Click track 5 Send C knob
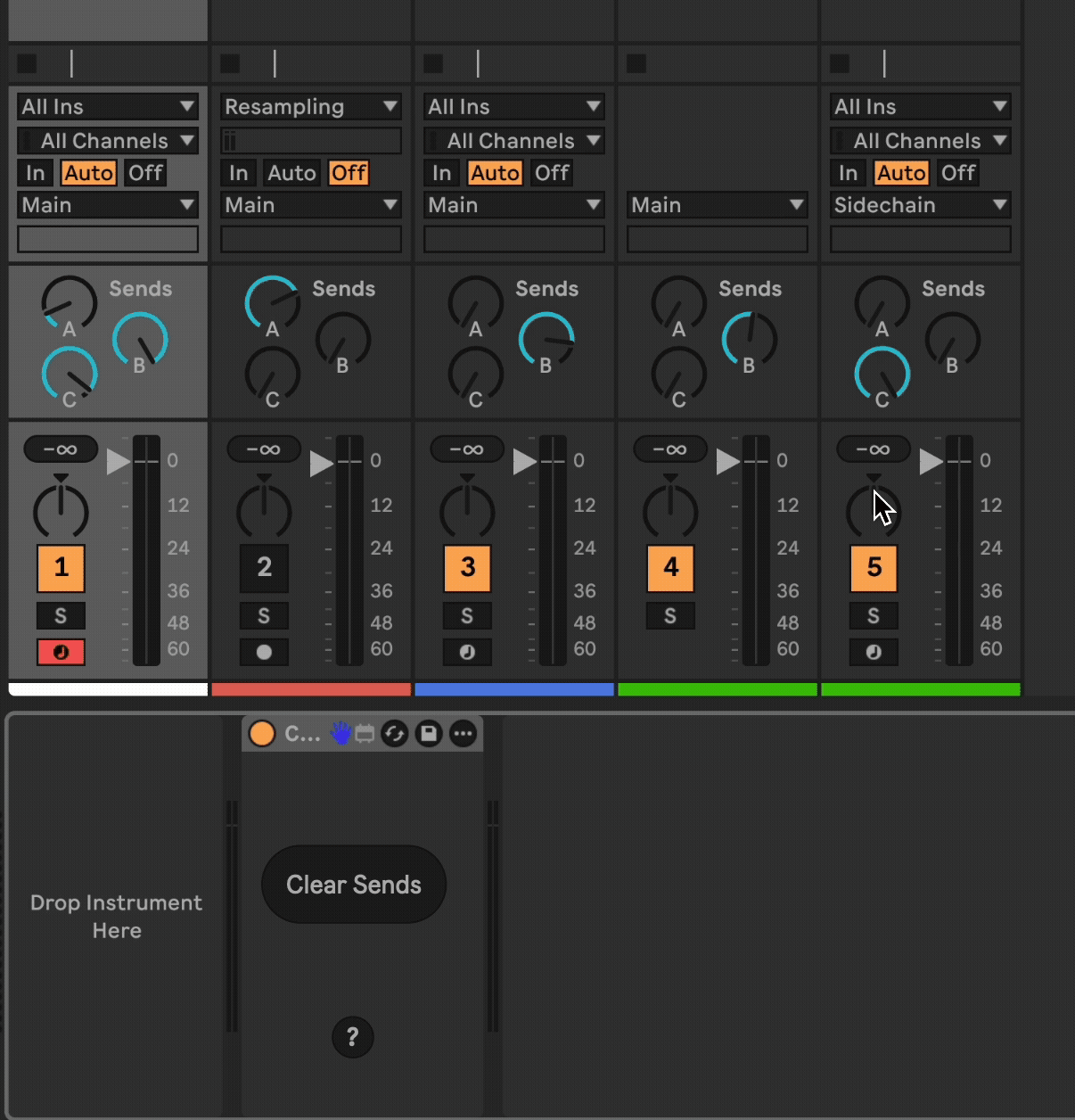Image resolution: width=1075 pixels, height=1120 pixels. point(882,375)
